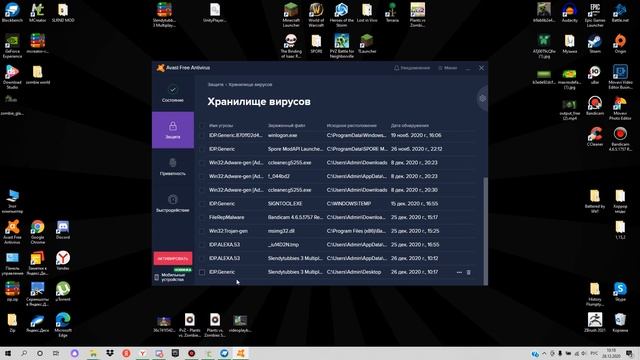Open the Состояние section in Avast sidebar

click(173, 94)
